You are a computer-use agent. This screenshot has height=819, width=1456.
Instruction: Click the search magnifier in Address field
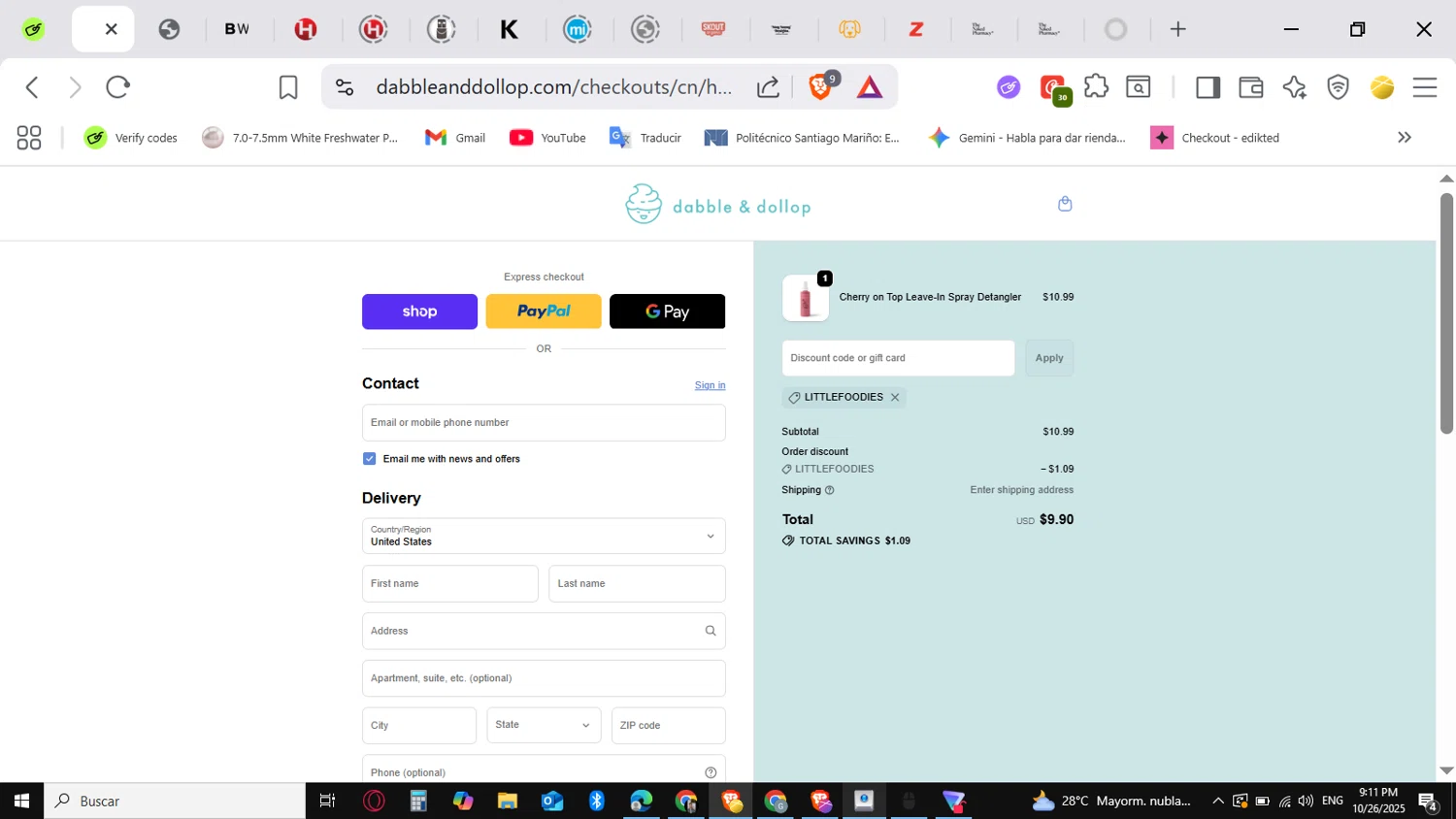point(711,631)
